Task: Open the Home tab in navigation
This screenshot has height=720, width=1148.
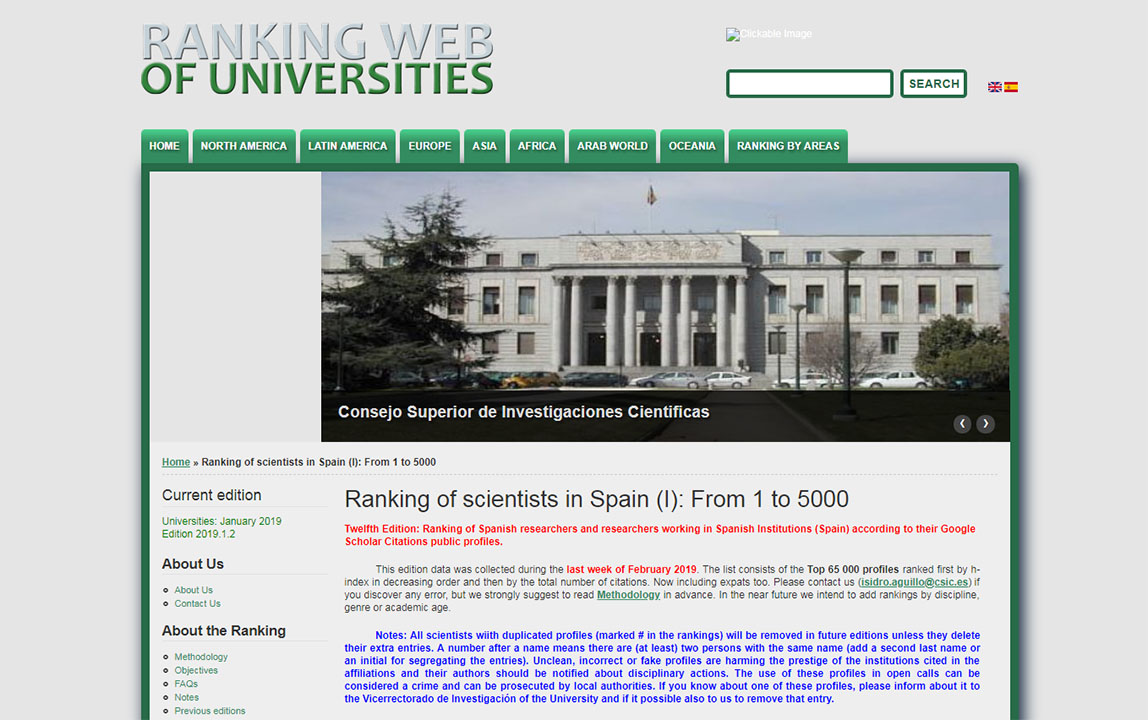Action: (164, 146)
